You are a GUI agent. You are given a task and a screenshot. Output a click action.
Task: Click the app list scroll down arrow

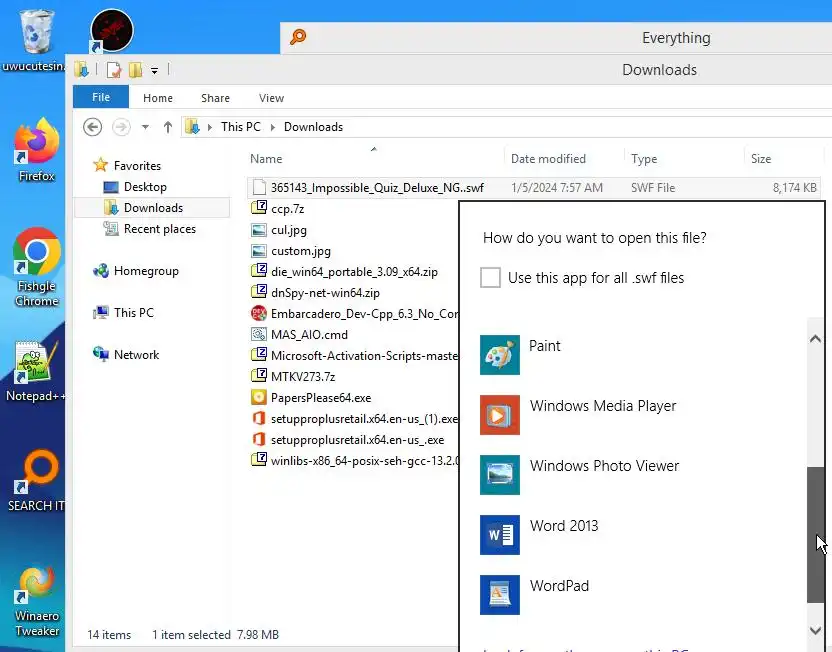click(816, 630)
